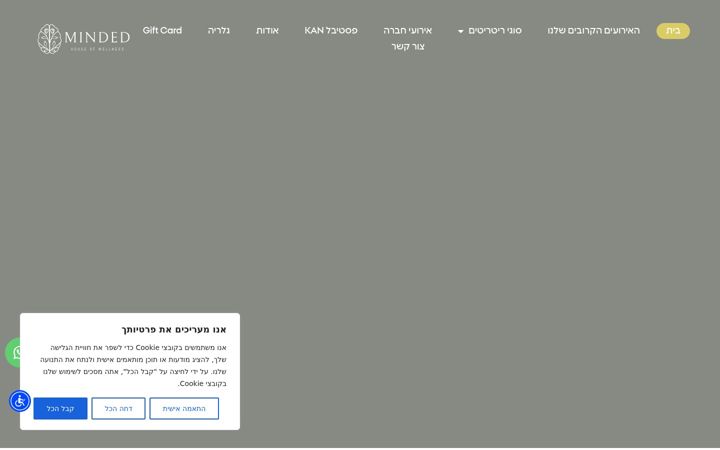Screen dimensions: 720x450
Task: Click the cookie banner paragraph text ending בקובצי Cookie.
Action: (133, 366)
